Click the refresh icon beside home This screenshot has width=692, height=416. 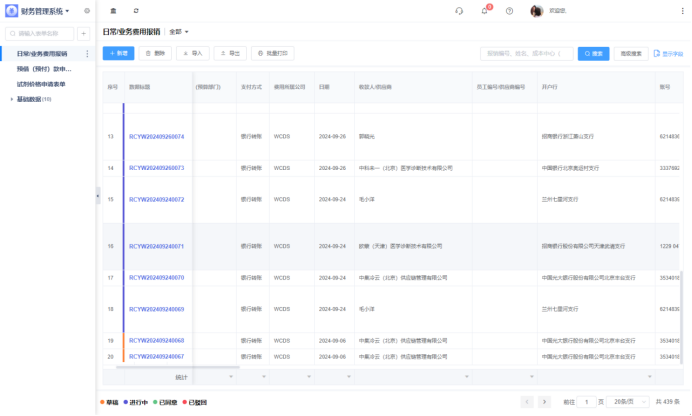coord(136,11)
